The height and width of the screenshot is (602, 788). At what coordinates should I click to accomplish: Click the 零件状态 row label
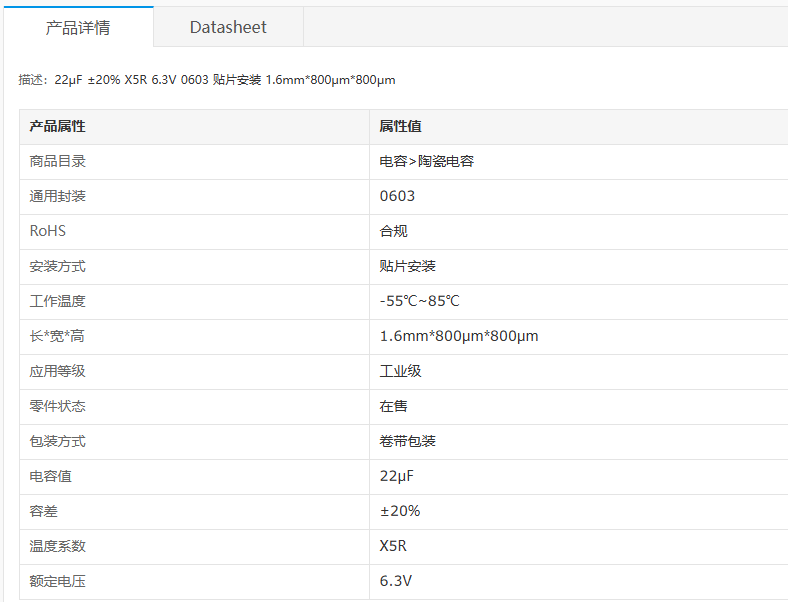[x=57, y=406]
